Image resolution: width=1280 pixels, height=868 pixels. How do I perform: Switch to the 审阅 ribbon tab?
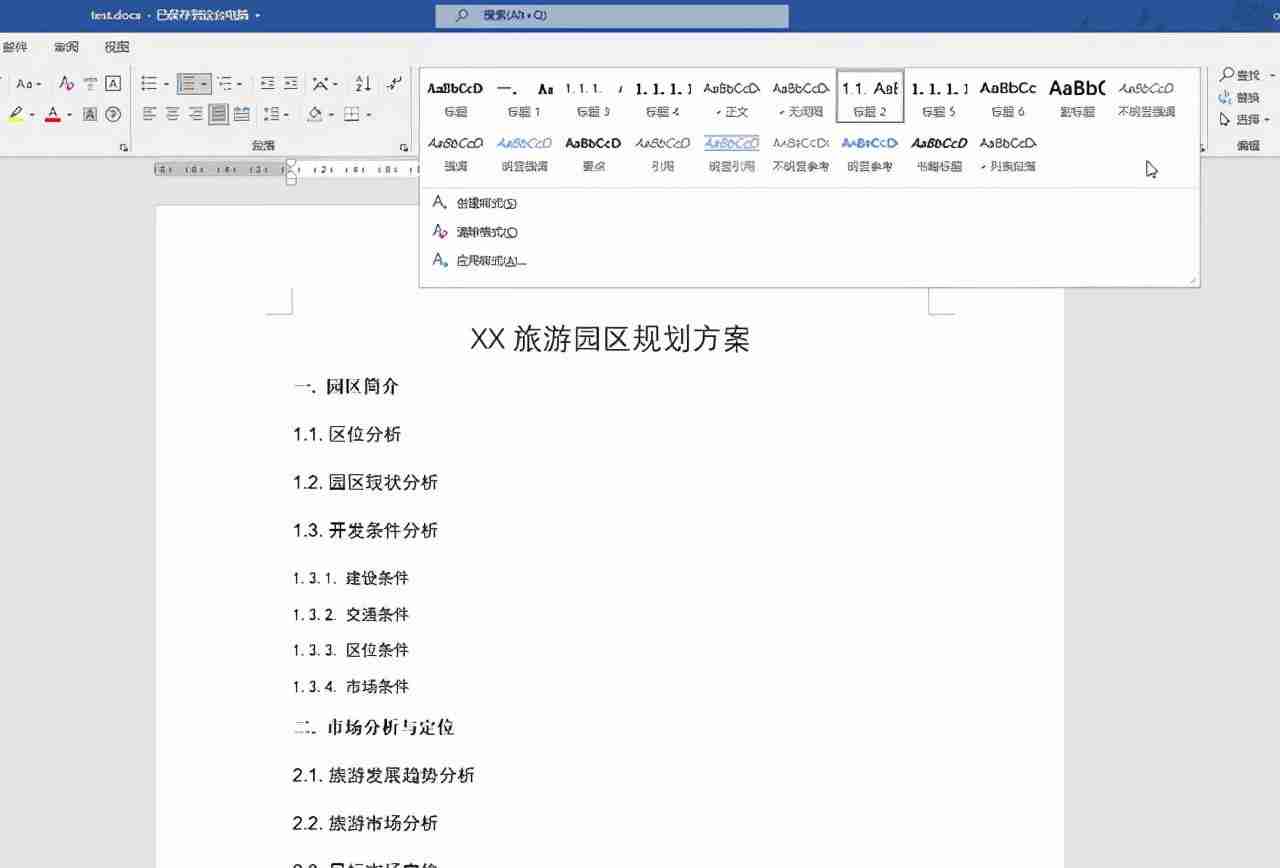[x=66, y=46]
